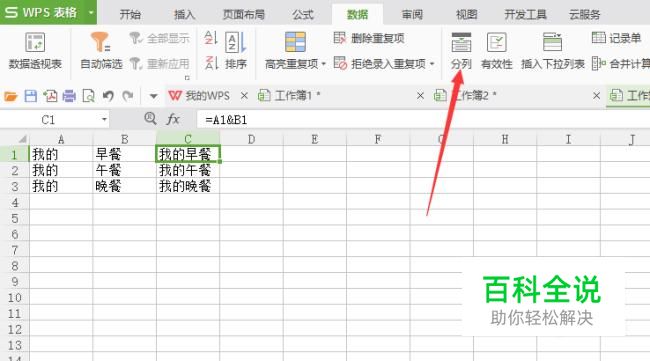Select cell containing 我的早餐
Viewport: 650px width, 361px height.
pos(188,154)
